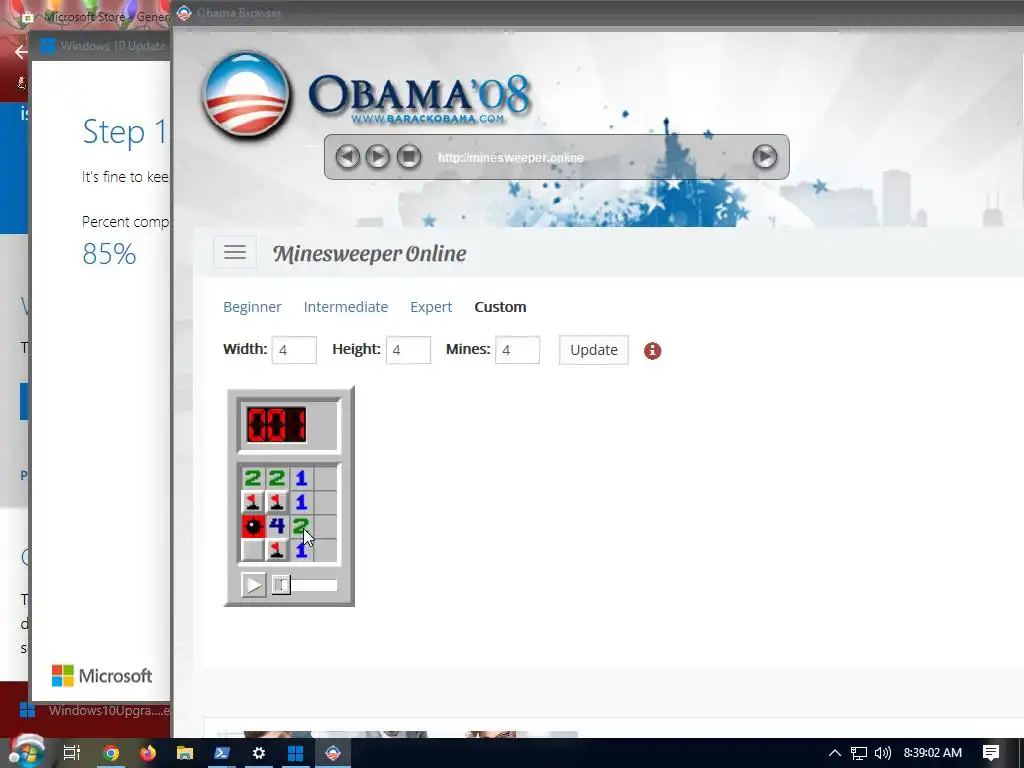
Task: Stop page loading with the square stop button
Action: [409, 157]
